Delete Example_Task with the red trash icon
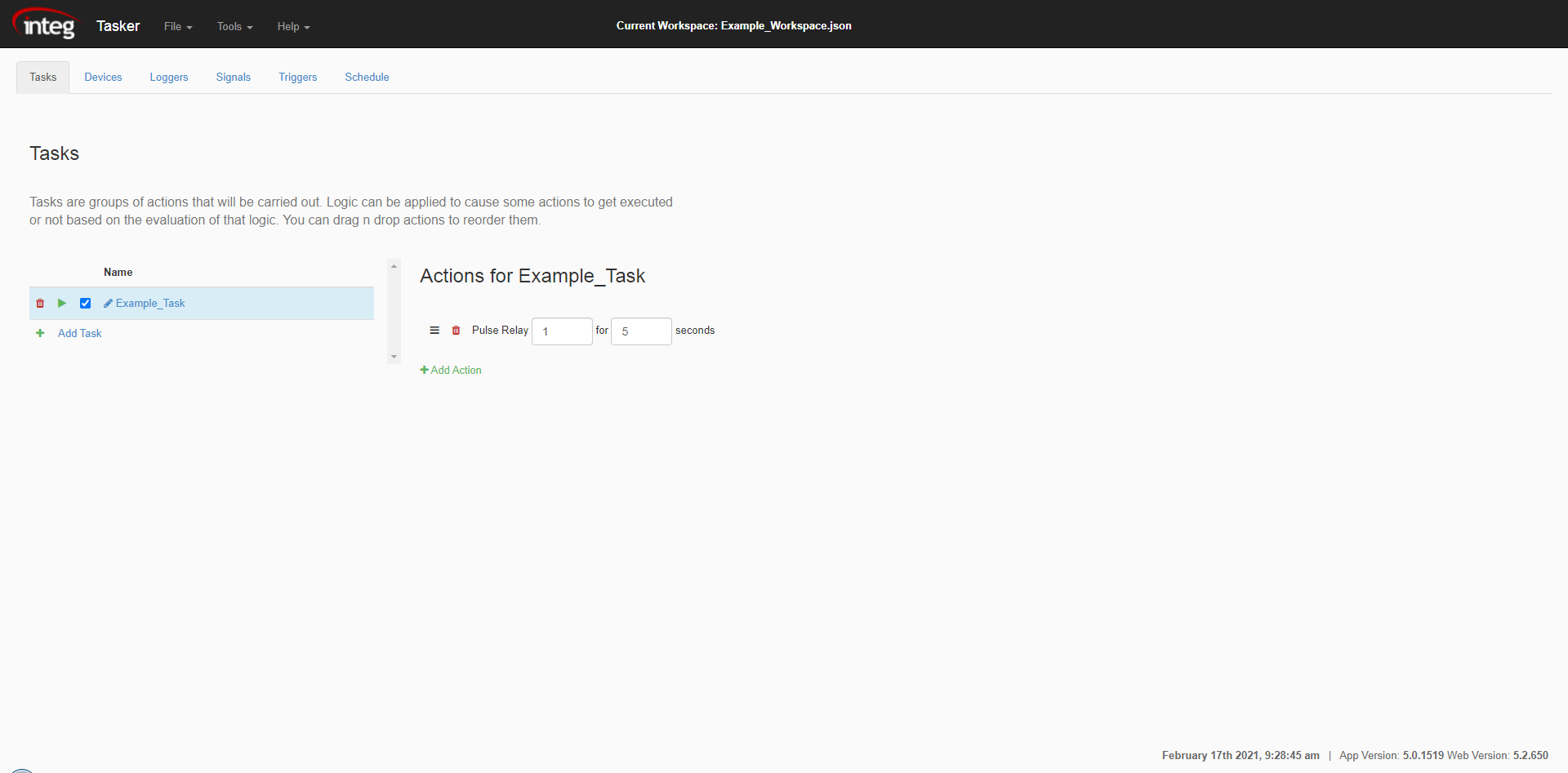The image size is (1568, 773). [40, 304]
